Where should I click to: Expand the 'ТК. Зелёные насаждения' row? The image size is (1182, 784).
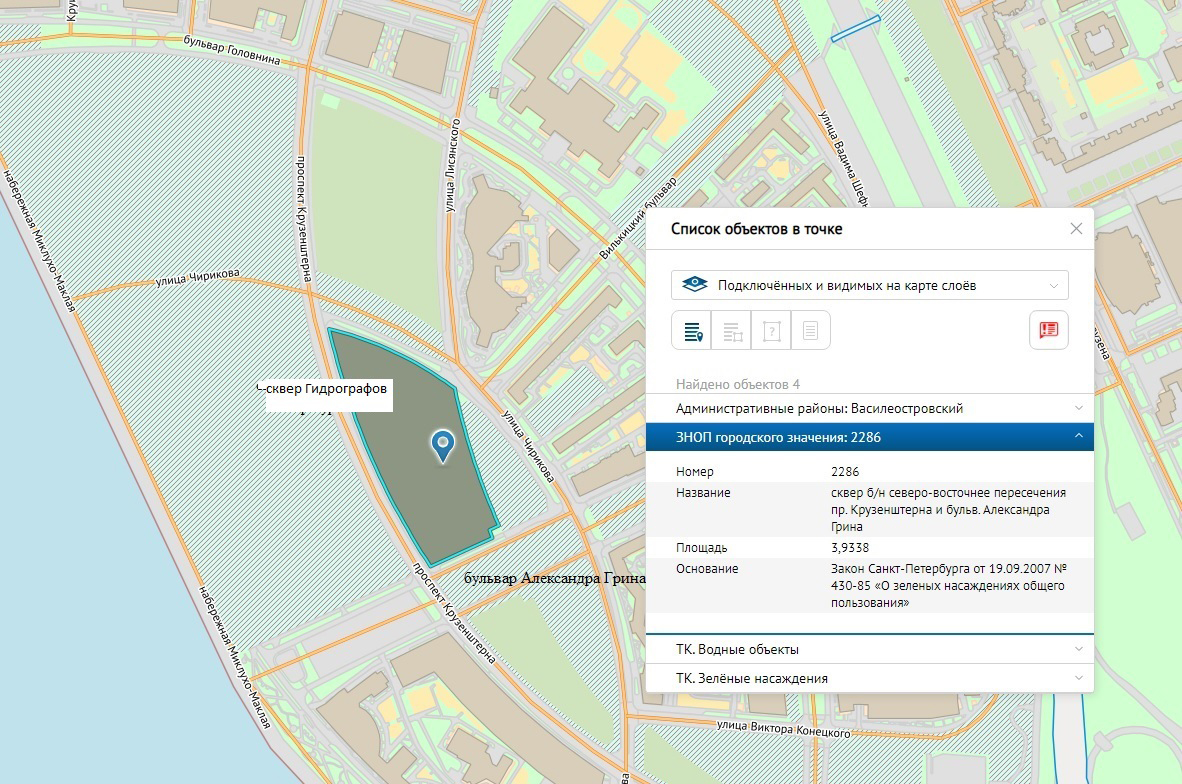pos(869,678)
